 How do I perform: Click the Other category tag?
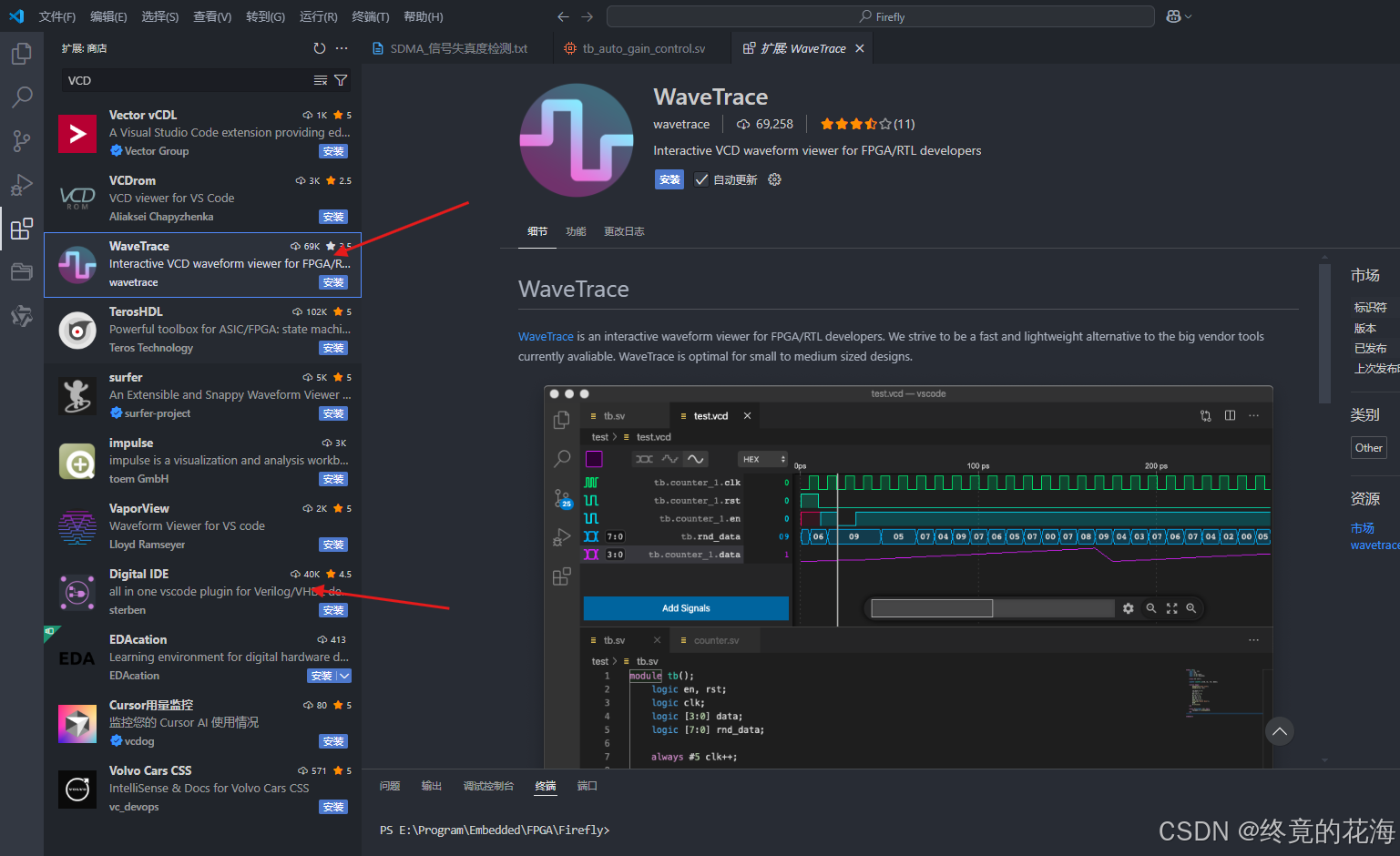click(x=1368, y=447)
